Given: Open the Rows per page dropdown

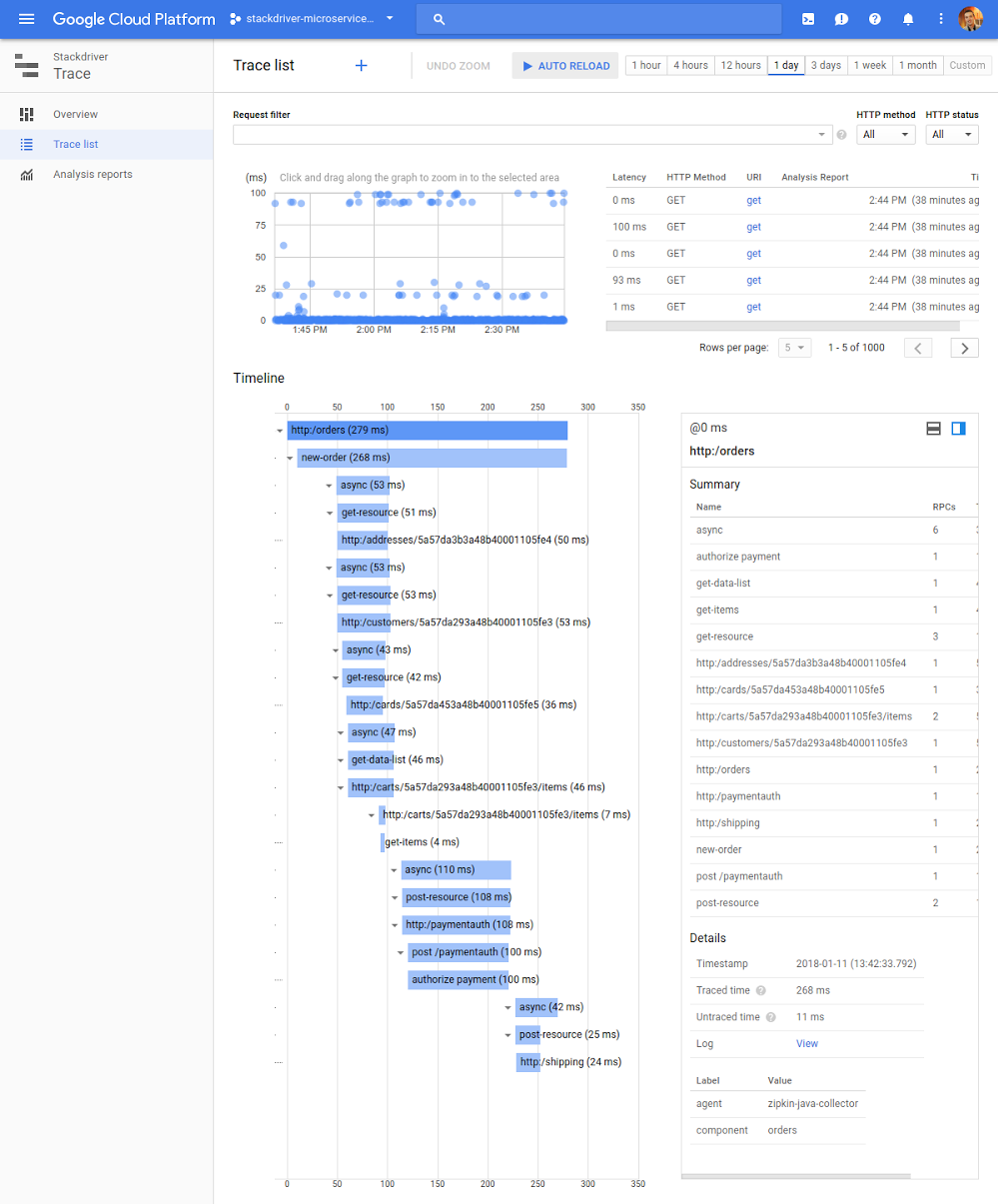Looking at the screenshot, I should point(796,348).
